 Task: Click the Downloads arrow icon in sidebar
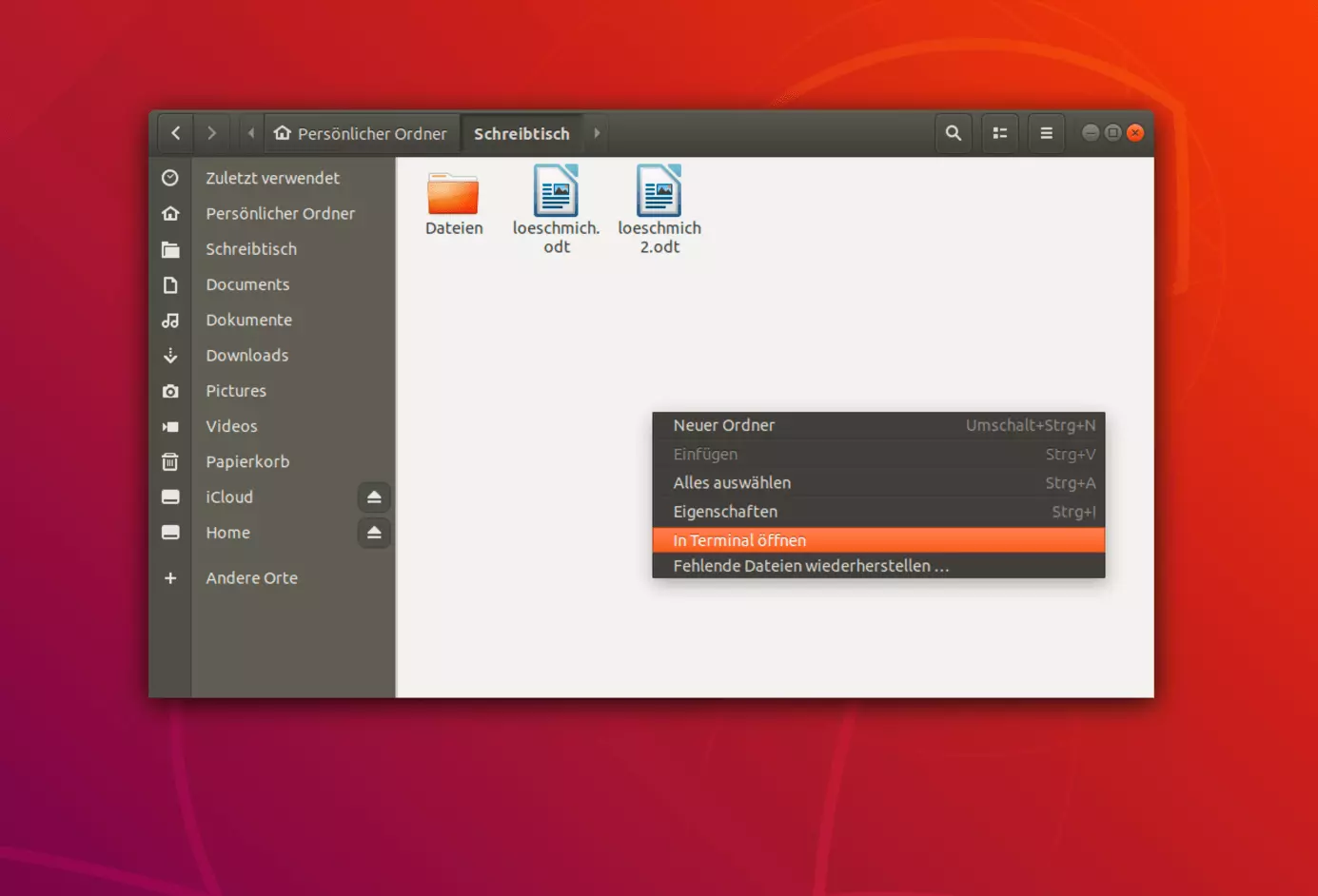pyautogui.click(x=170, y=356)
